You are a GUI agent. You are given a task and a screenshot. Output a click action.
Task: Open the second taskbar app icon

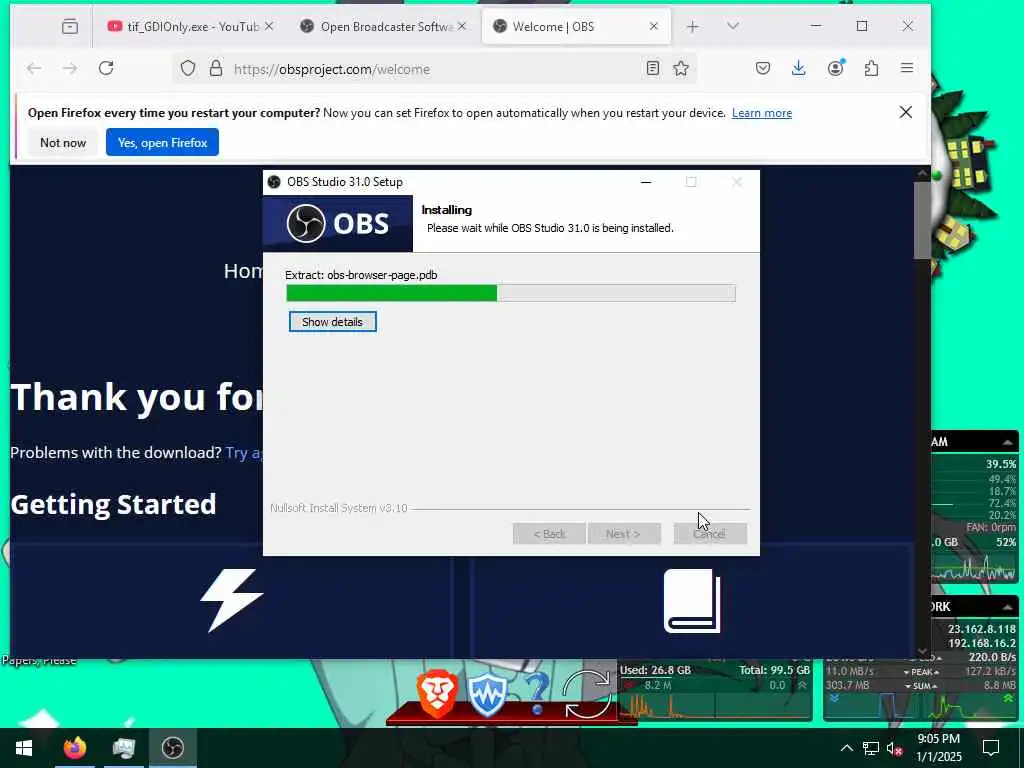[123, 748]
